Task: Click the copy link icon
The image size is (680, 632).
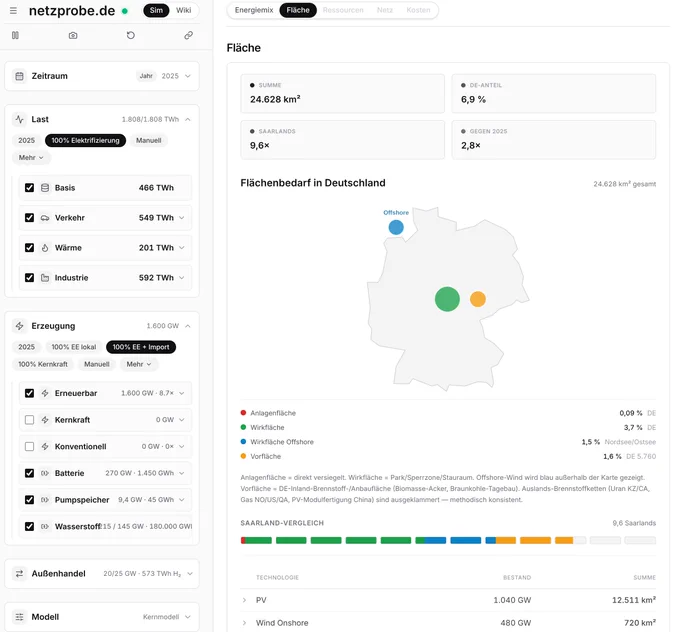Action: 188,35
